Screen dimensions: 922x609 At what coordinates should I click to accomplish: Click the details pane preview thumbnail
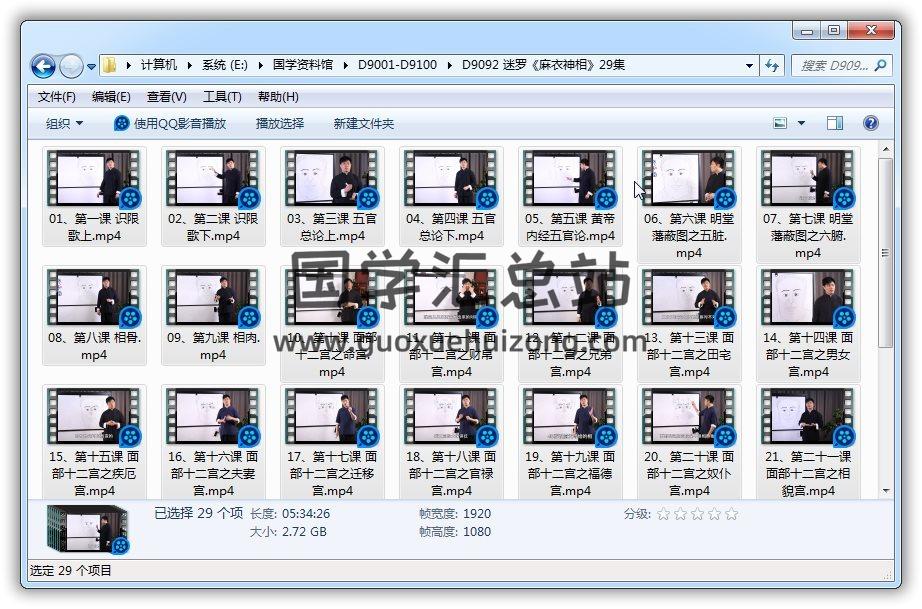(88, 529)
